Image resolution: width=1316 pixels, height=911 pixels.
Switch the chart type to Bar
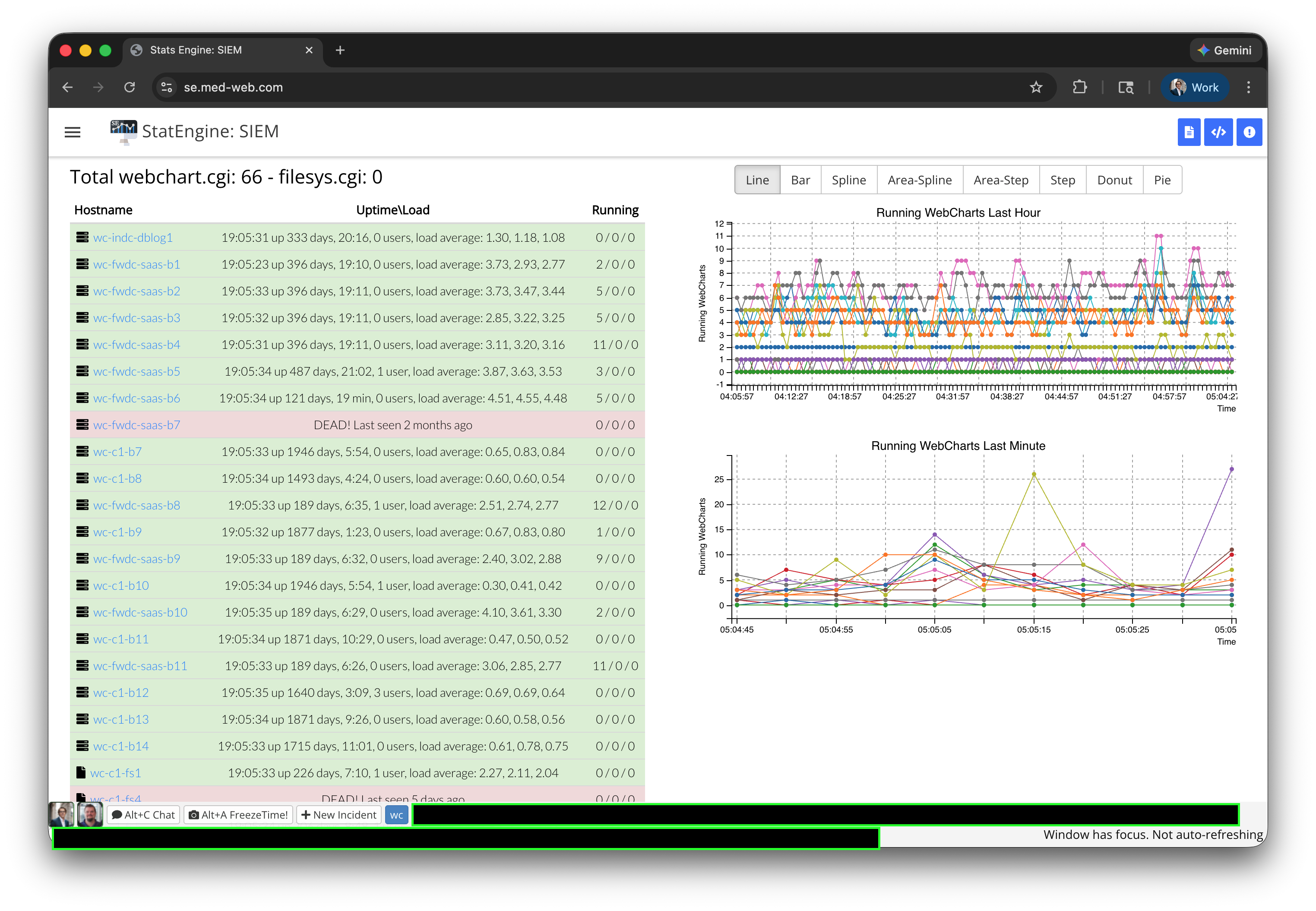pyautogui.click(x=800, y=180)
